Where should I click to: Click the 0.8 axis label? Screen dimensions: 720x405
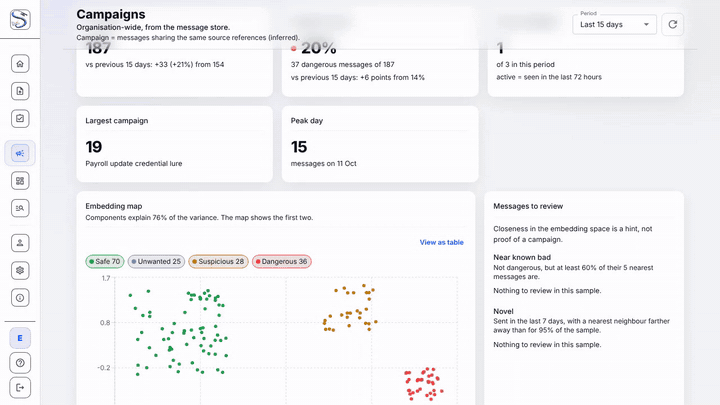(105, 323)
